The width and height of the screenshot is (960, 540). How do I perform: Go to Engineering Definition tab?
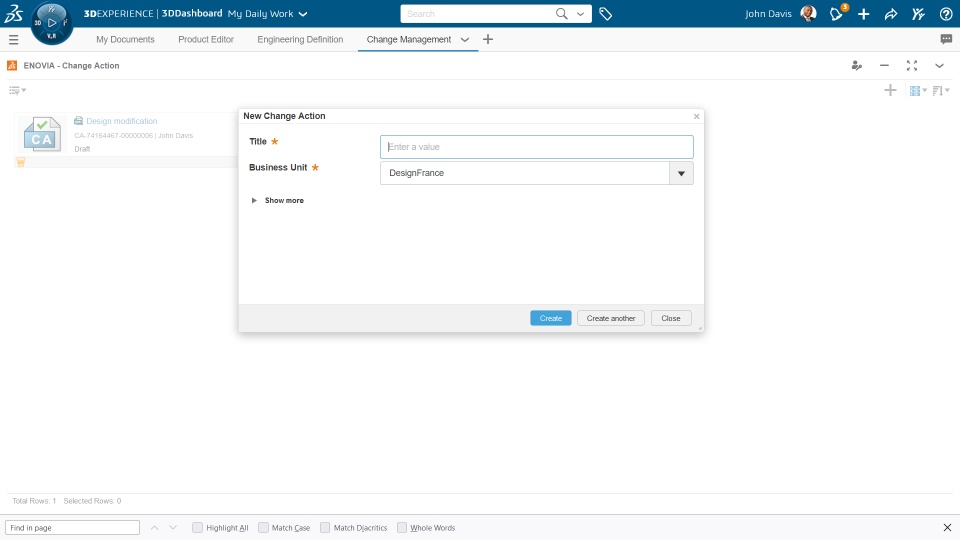point(300,39)
